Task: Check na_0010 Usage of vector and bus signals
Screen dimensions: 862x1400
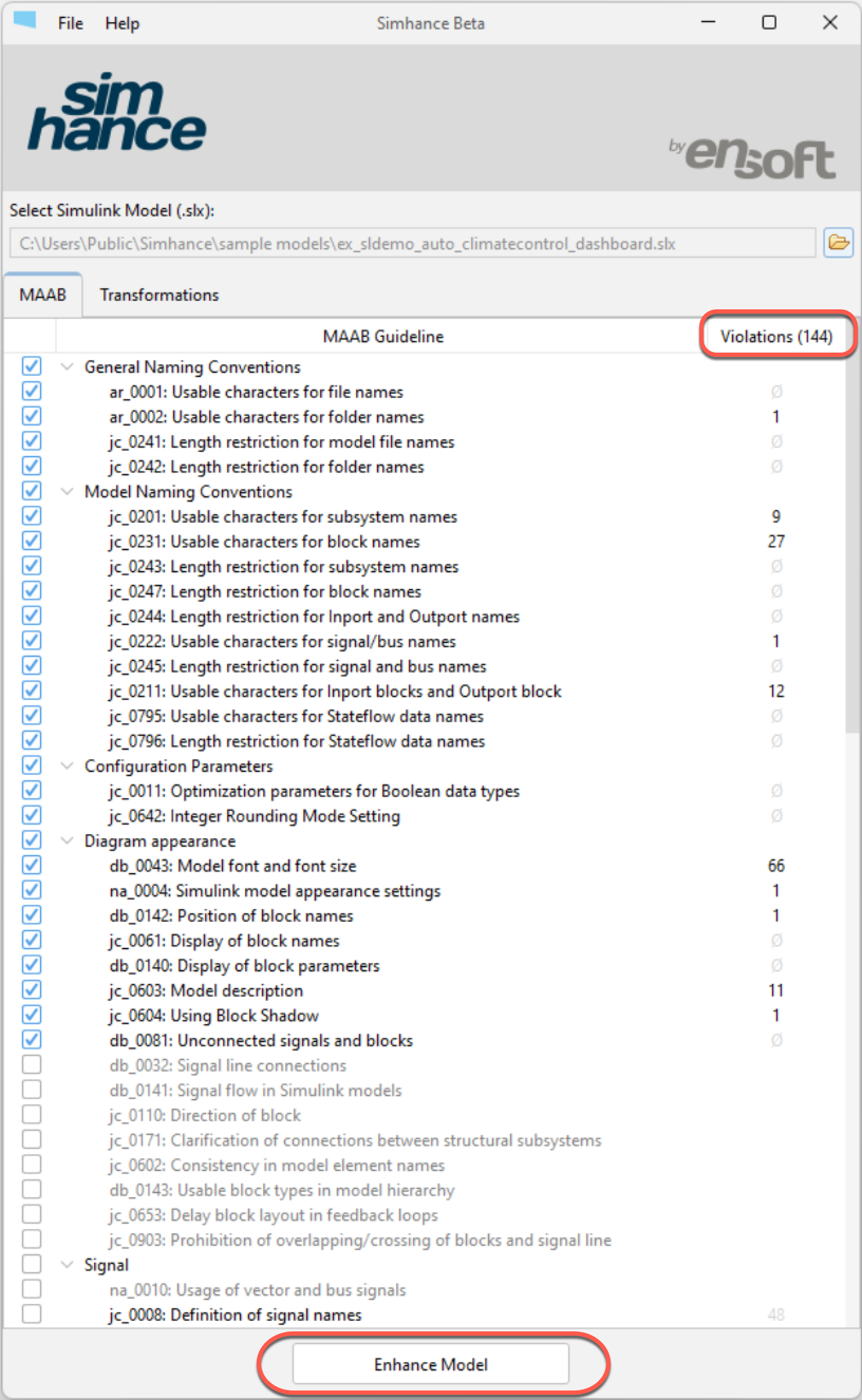Action: 32,1289
